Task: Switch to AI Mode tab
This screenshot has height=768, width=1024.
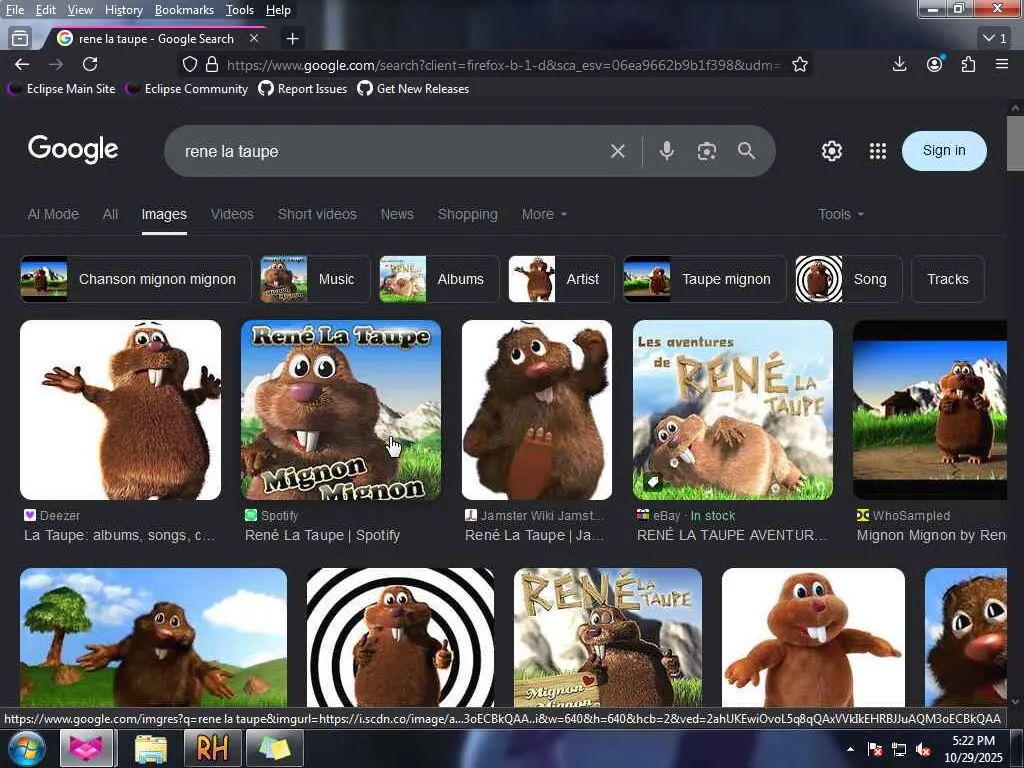Action: click(x=53, y=214)
